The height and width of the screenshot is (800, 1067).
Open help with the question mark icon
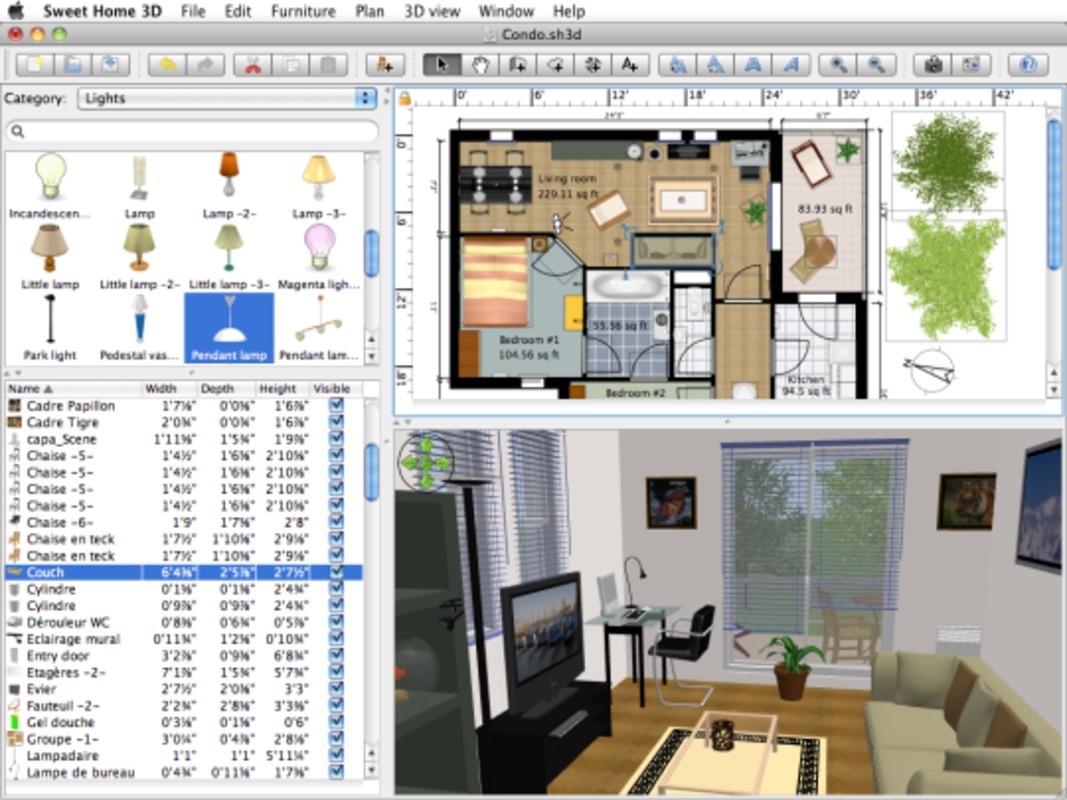pos(1027,65)
